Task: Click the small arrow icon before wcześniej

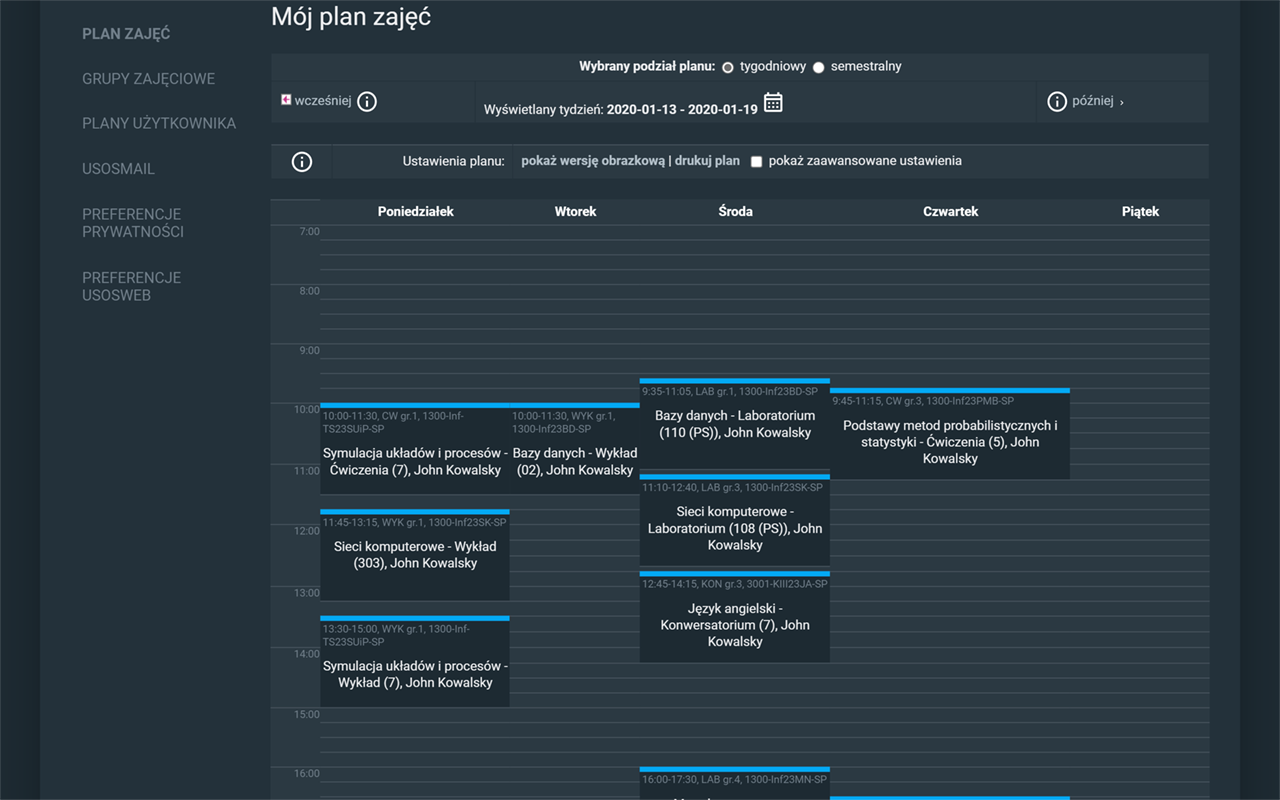Action: coord(286,101)
